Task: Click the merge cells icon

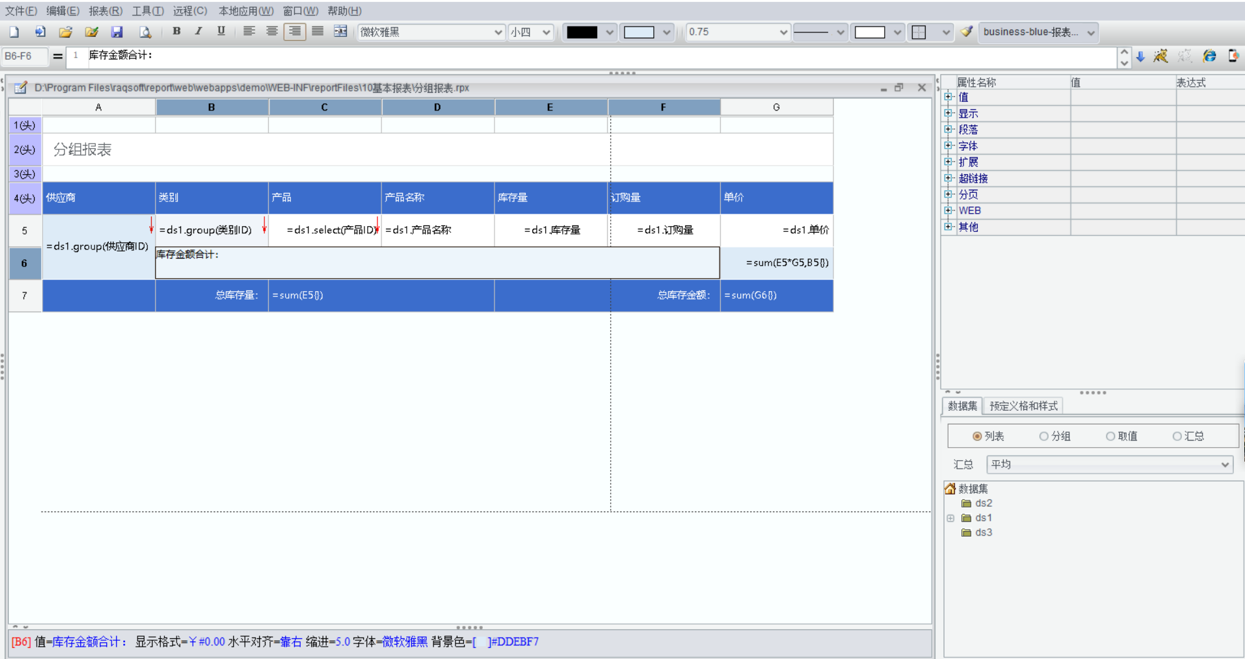Action: [x=340, y=32]
